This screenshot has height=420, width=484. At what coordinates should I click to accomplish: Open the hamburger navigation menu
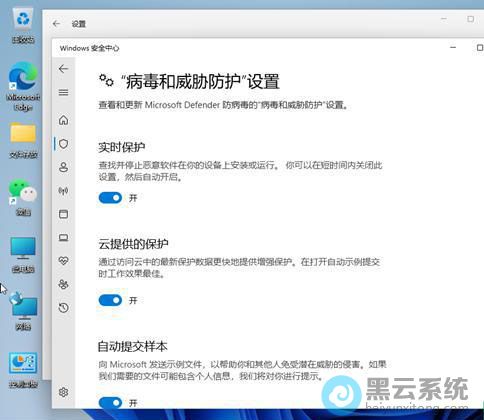[63, 92]
